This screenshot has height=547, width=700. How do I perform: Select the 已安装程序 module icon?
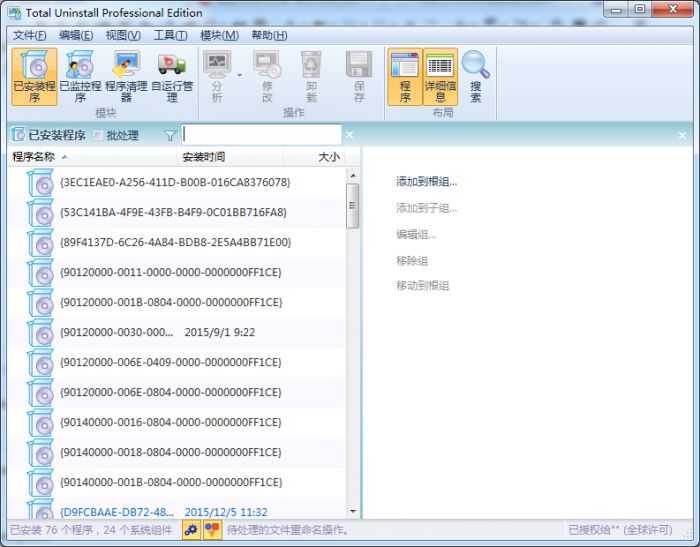pos(34,76)
